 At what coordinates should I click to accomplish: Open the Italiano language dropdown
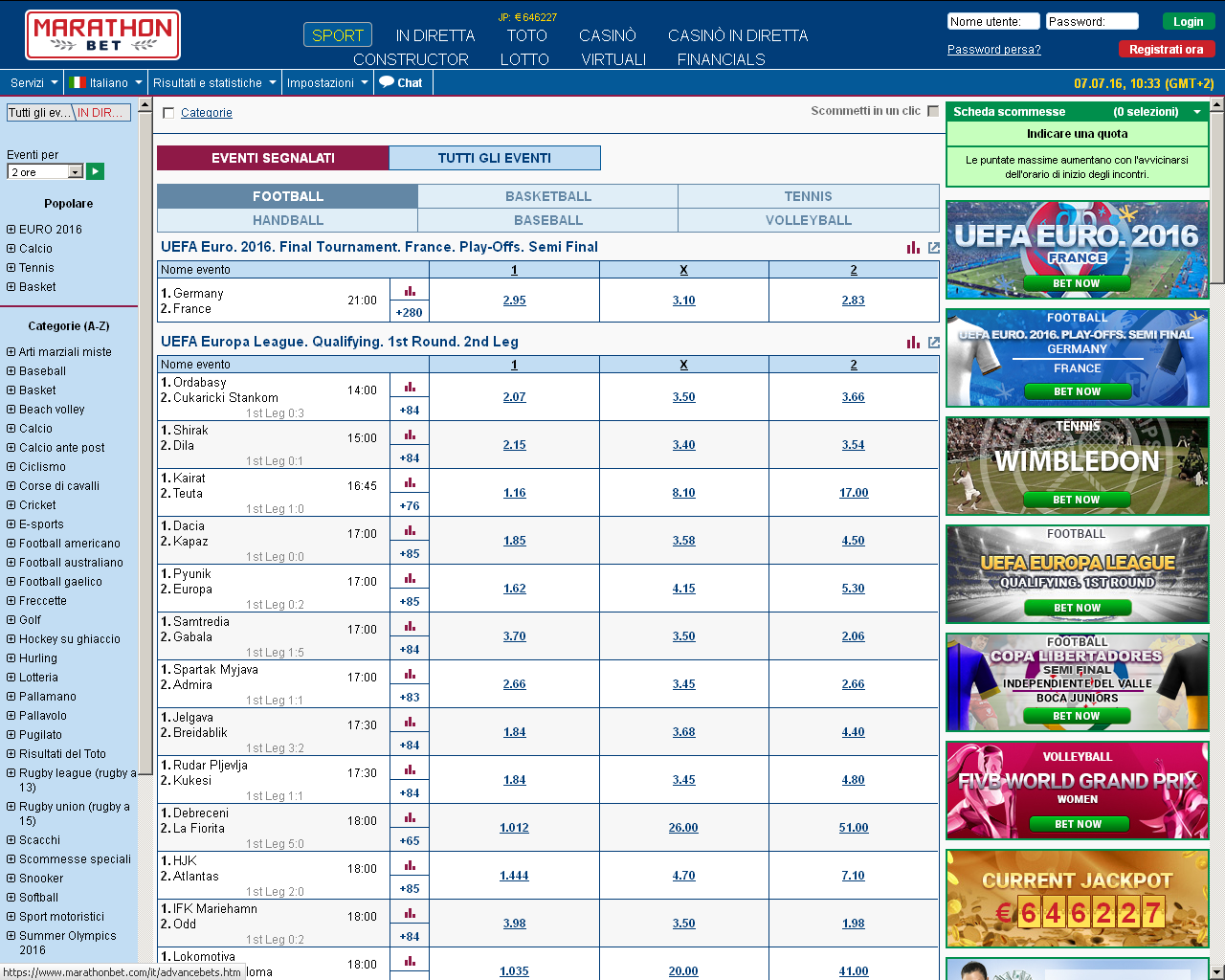(105, 83)
